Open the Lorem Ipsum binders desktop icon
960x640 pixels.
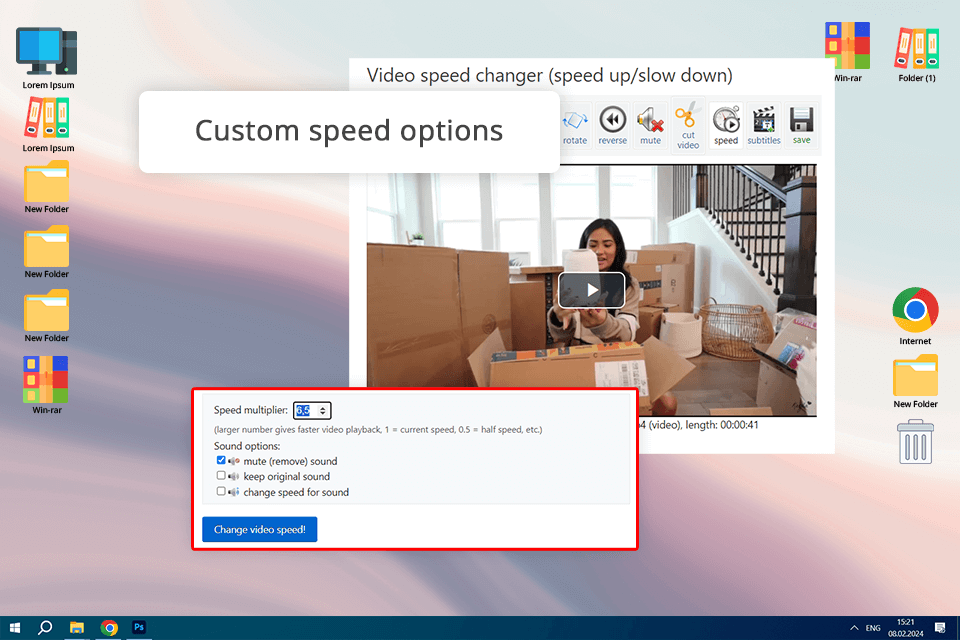[x=48, y=125]
